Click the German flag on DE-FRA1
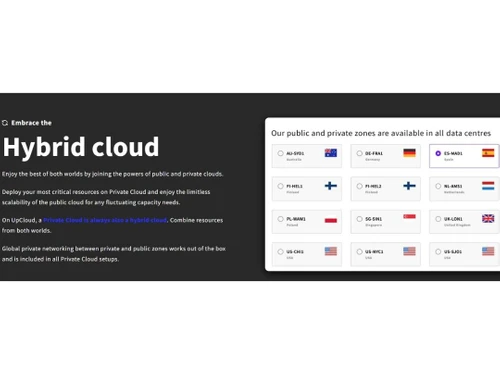Screen dimensions: 500x375 coord(409,153)
